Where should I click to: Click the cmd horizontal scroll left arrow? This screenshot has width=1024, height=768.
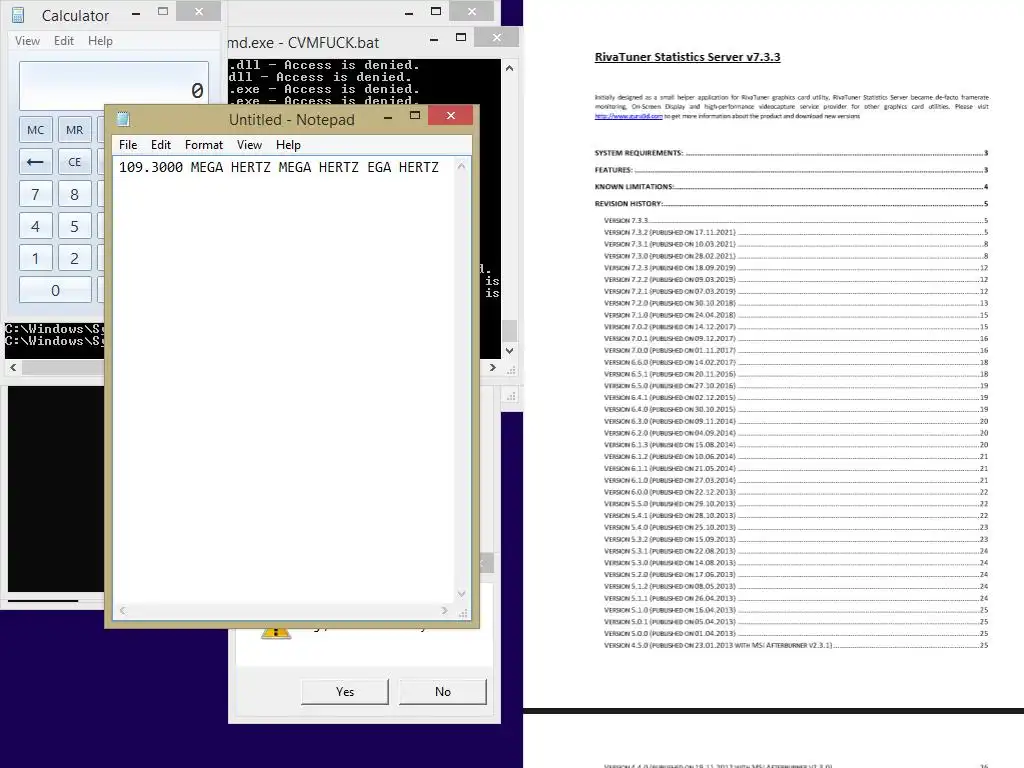pyautogui.click(x=13, y=368)
